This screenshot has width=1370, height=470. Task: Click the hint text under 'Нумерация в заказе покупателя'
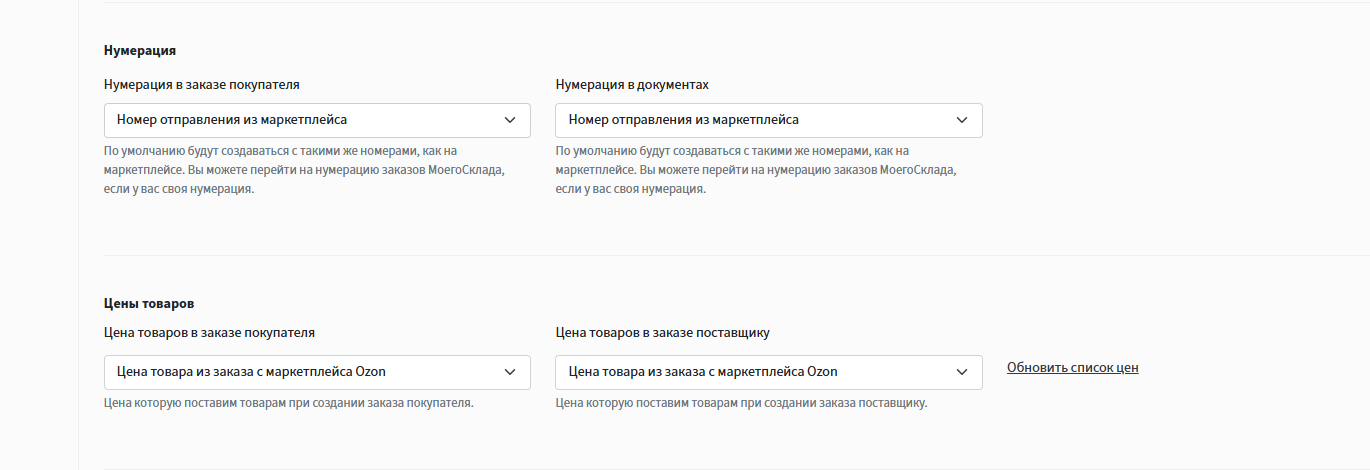tap(304, 171)
